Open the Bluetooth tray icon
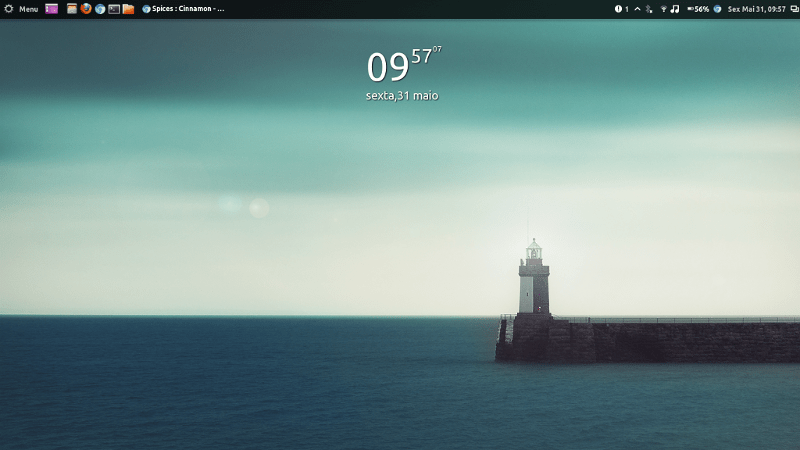Screen dimensions: 800x450 click(x=649, y=9)
